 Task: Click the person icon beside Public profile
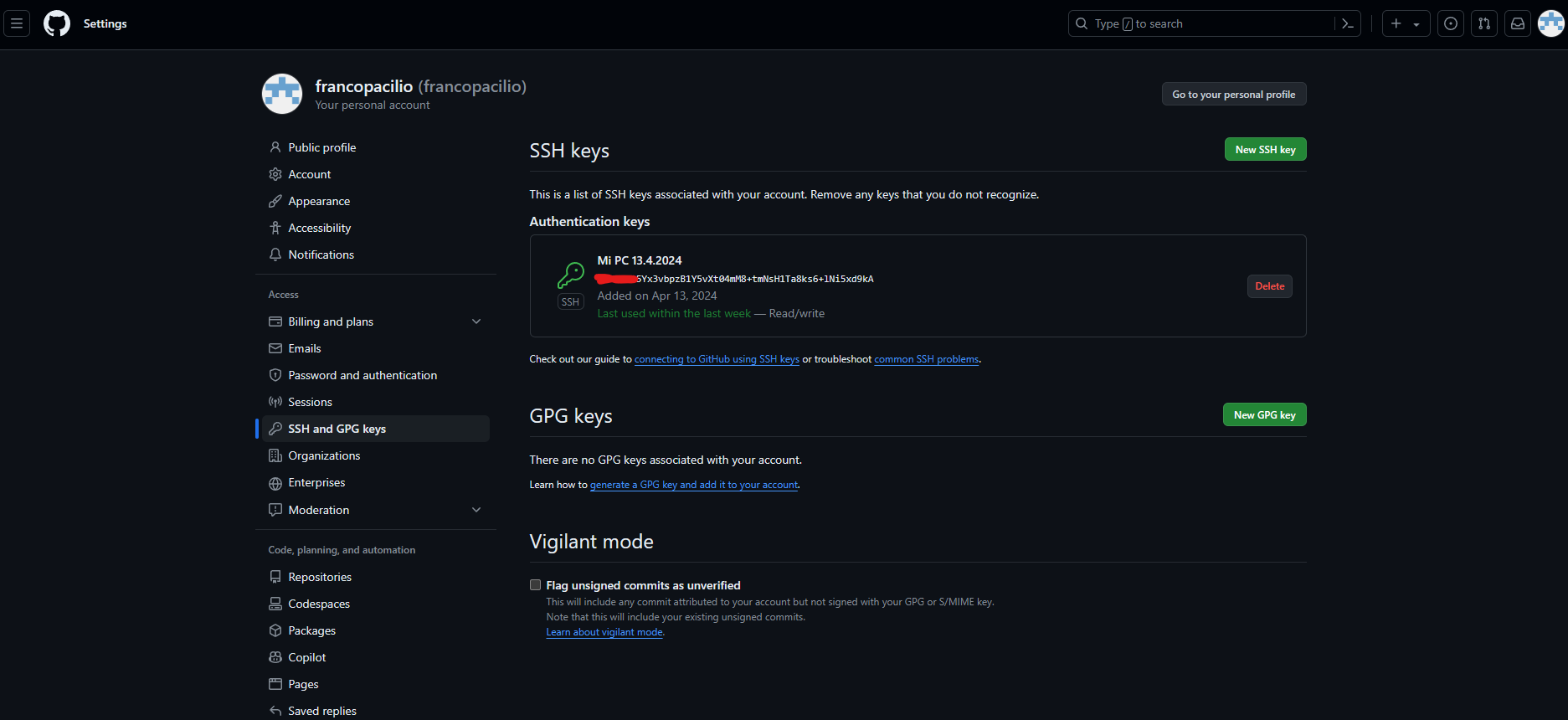[275, 147]
